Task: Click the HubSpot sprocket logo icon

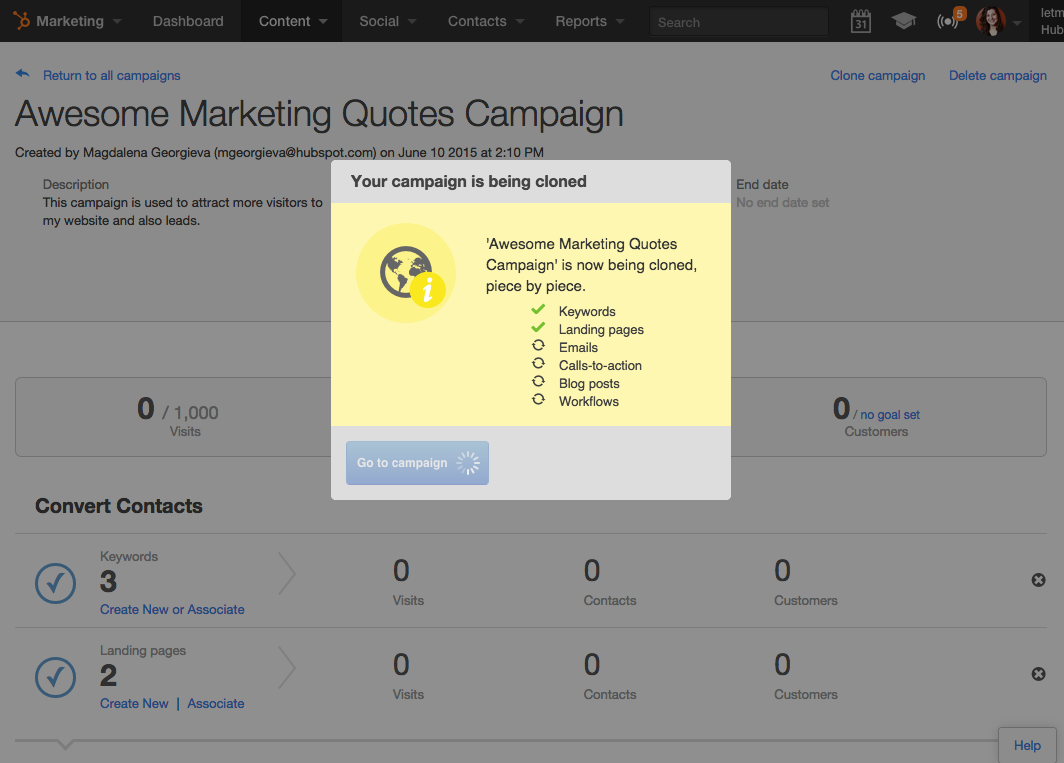Action: [x=22, y=21]
